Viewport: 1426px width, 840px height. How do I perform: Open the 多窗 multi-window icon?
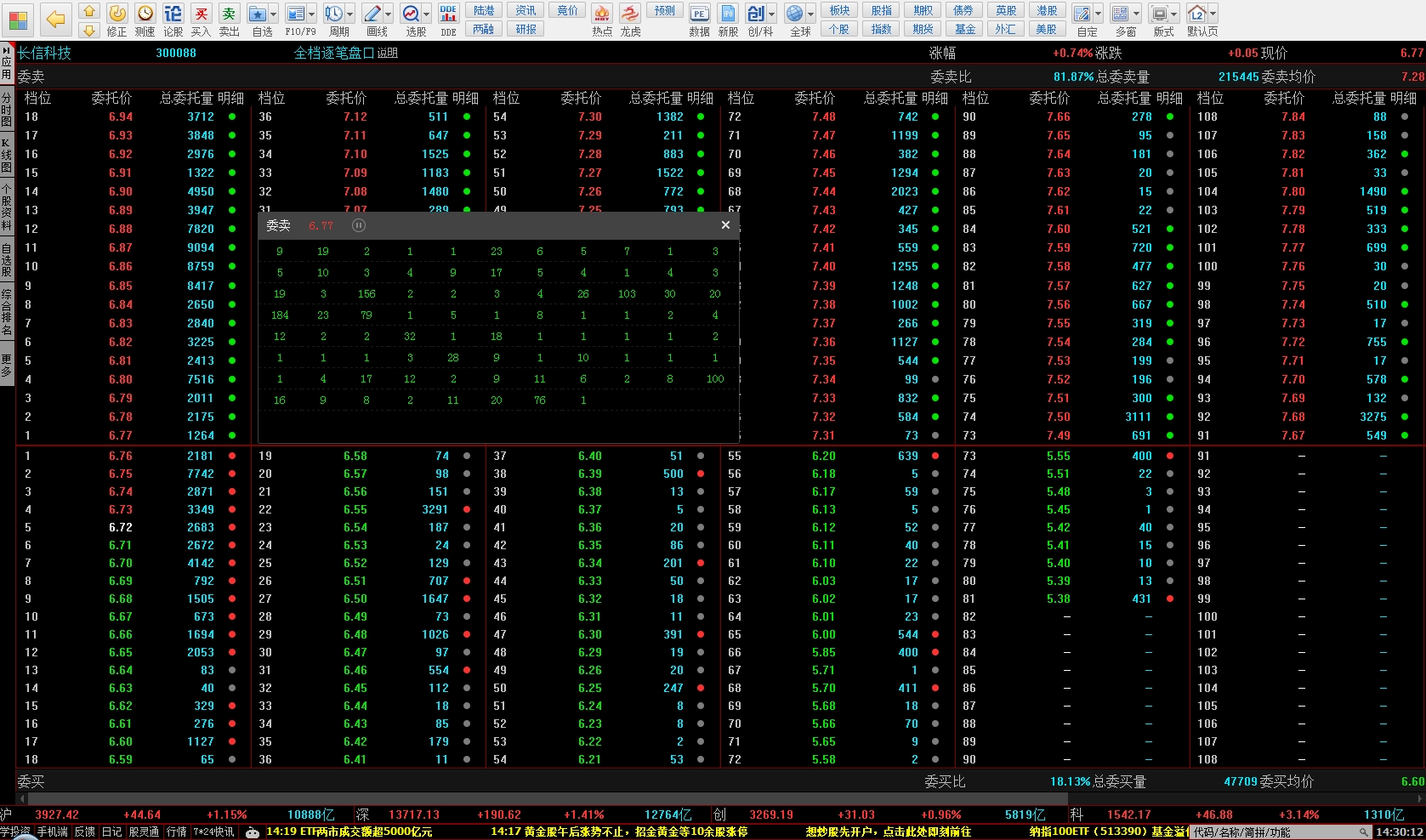pos(1121,14)
